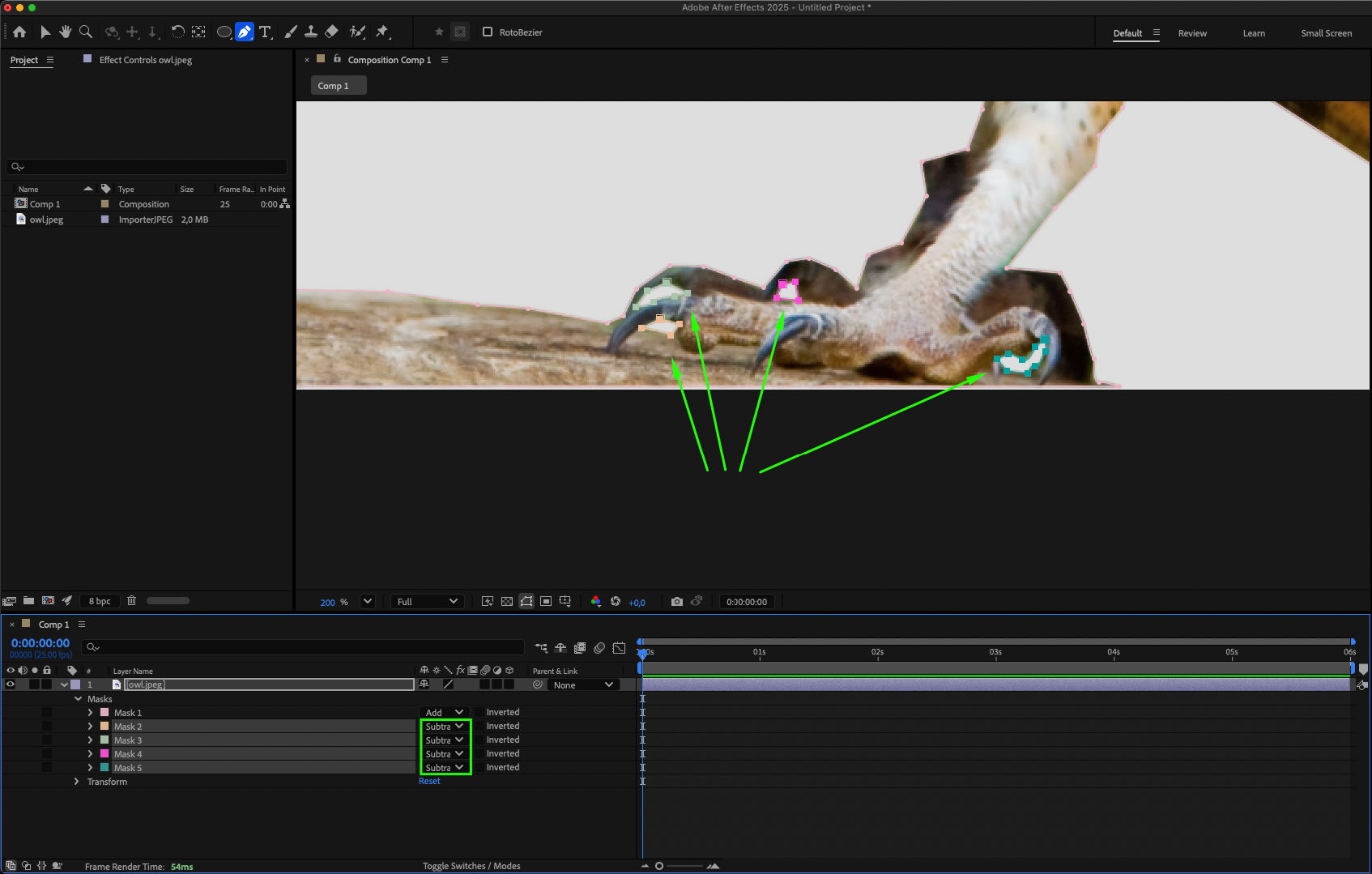The width and height of the screenshot is (1372, 874).
Task: Switch to the Review workspace
Action: click(x=1192, y=33)
